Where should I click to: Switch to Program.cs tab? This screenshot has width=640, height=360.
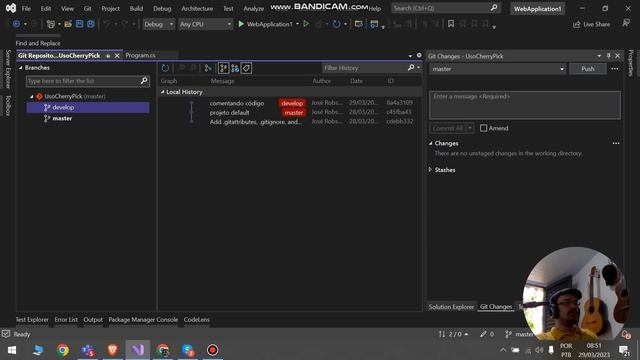point(140,55)
